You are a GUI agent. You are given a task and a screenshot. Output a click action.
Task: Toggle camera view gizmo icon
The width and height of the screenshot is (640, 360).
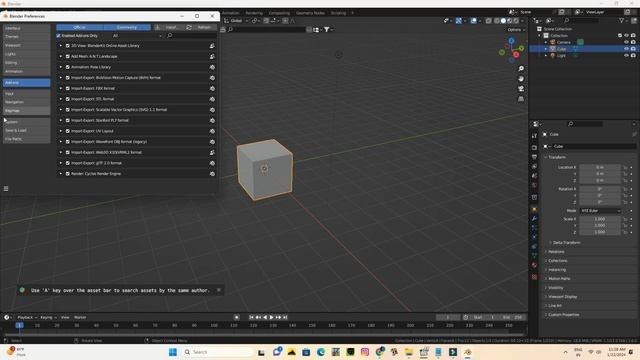[521, 89]
